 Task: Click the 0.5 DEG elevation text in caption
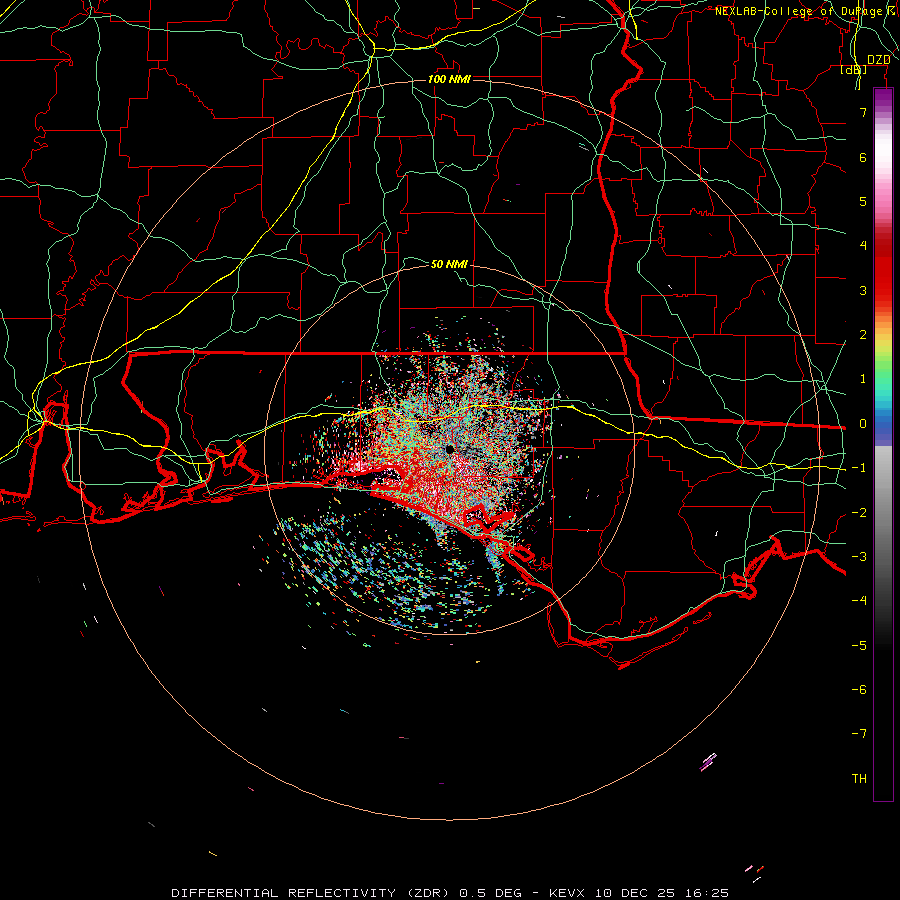490,893
